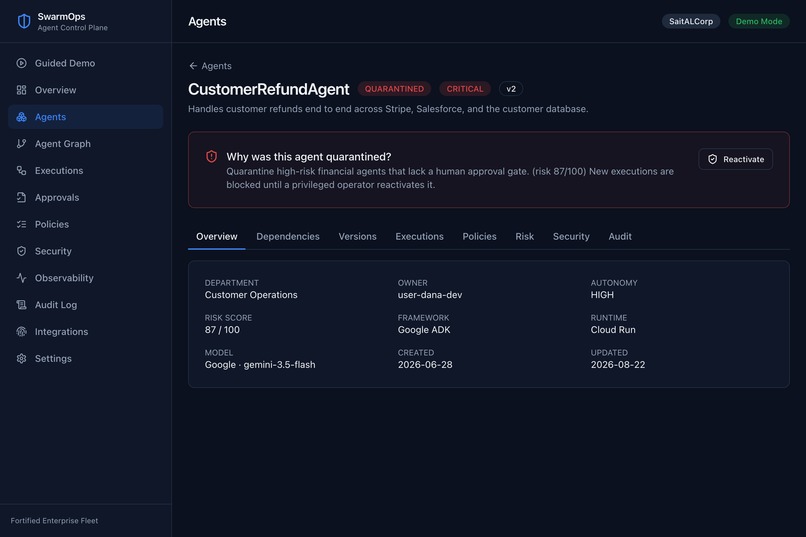Click the risk score value 87 / 100

(x=222, y=330)
